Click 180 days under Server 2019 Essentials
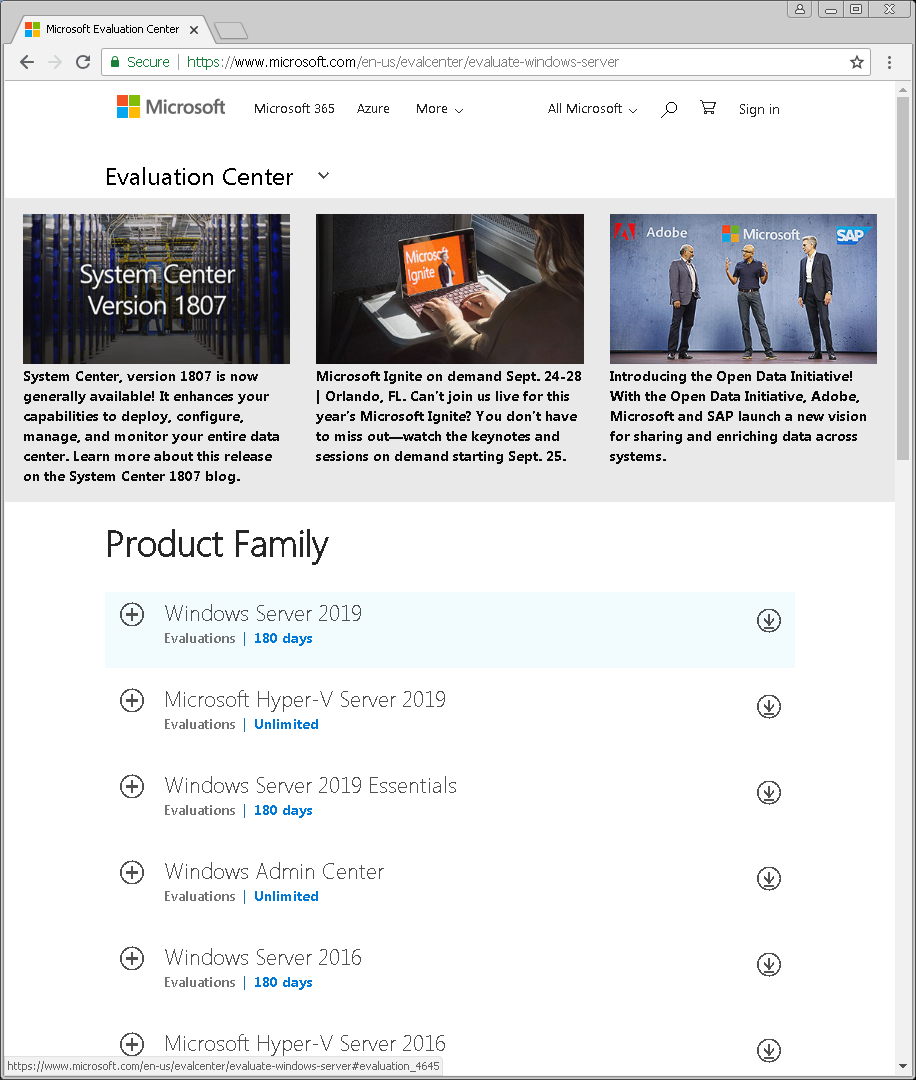Viewport: 916px width, 1080px height. click(283, 811)
